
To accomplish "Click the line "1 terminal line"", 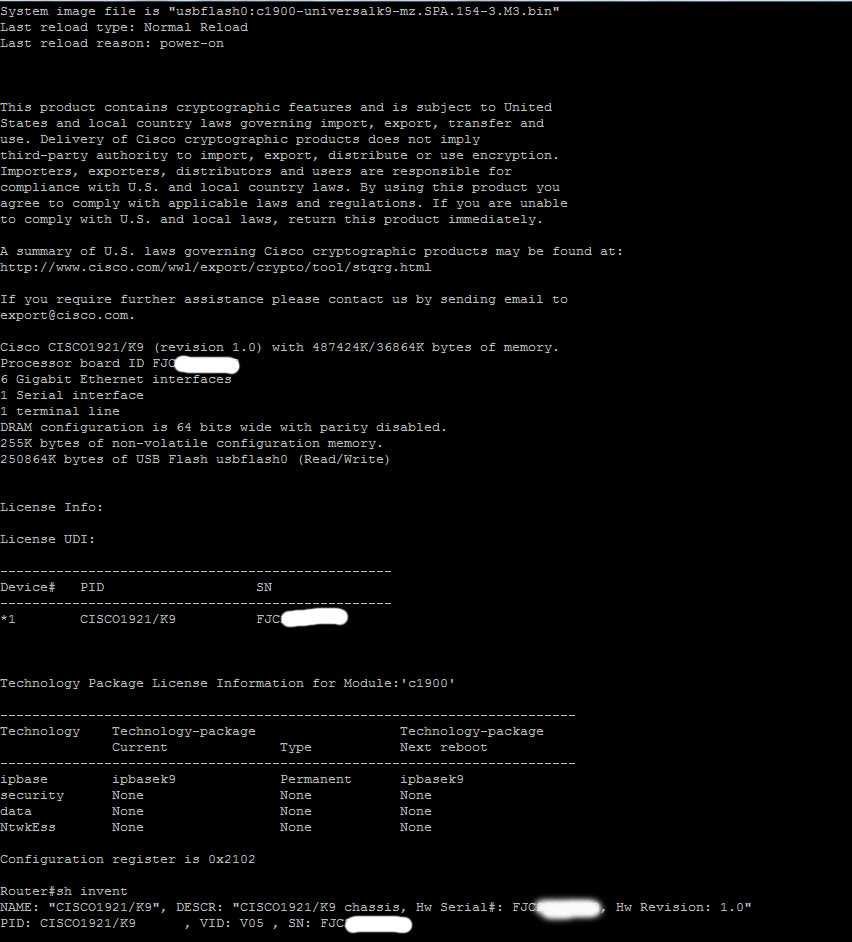I will point(60,412).
